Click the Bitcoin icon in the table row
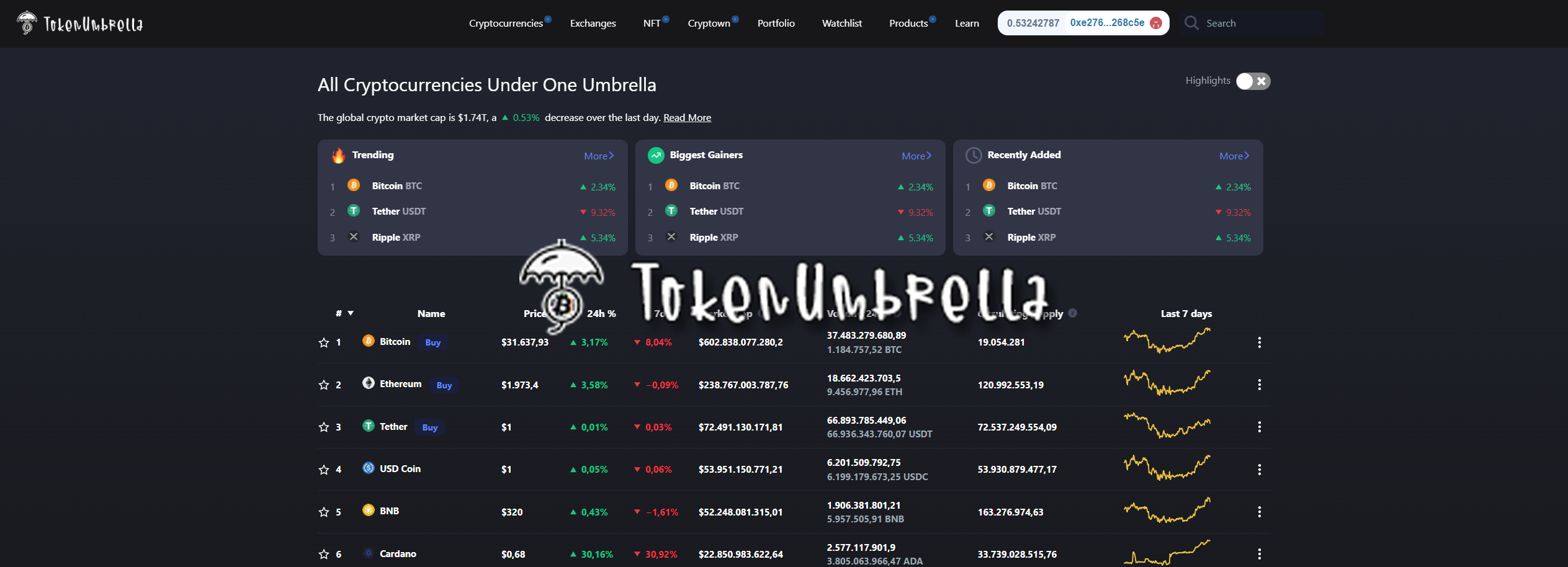The height and width of the screenshot is (567, 1568). pyautogui.click(x=369, y=341)
